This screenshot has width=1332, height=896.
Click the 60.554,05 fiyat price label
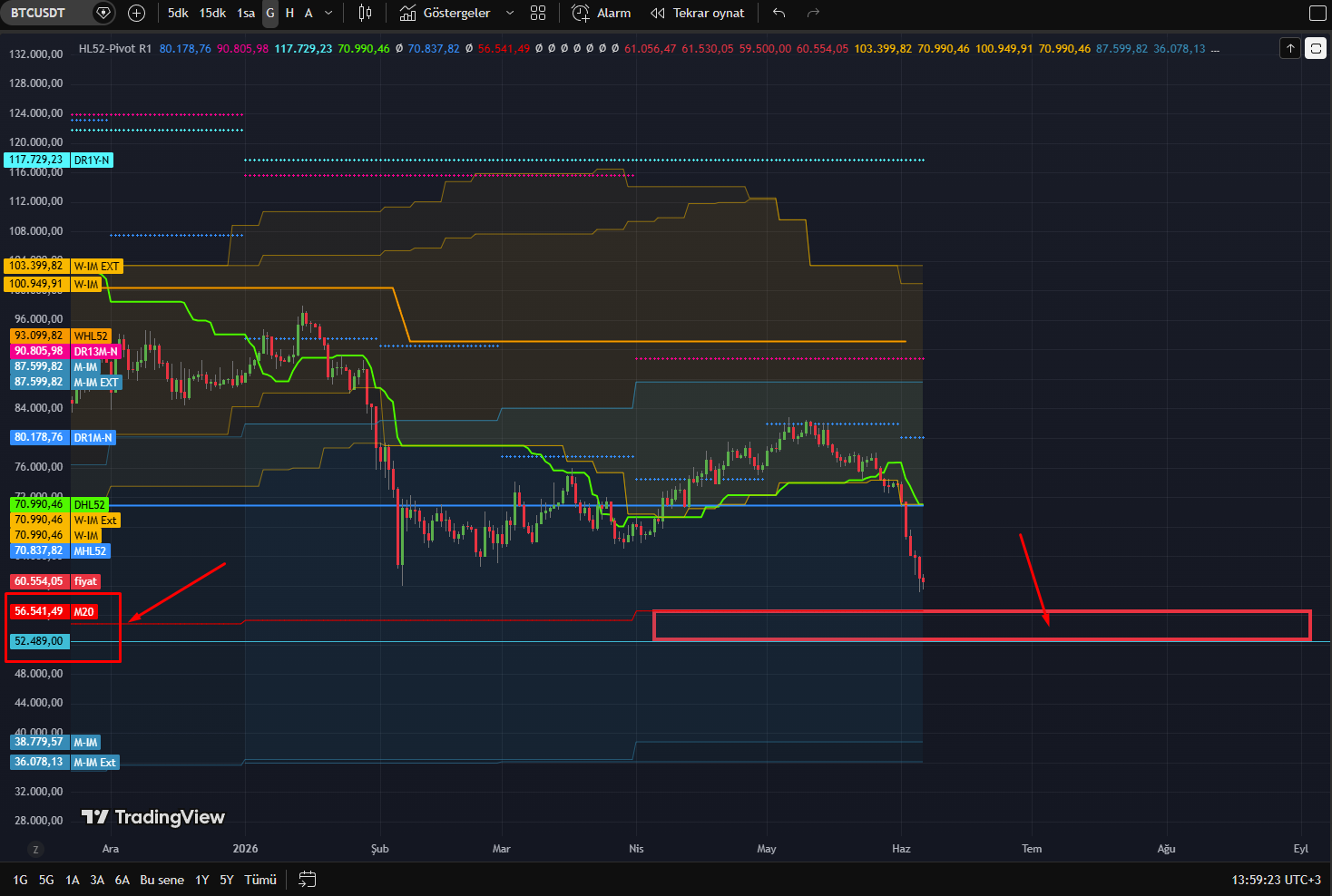(x=55, y=581)
